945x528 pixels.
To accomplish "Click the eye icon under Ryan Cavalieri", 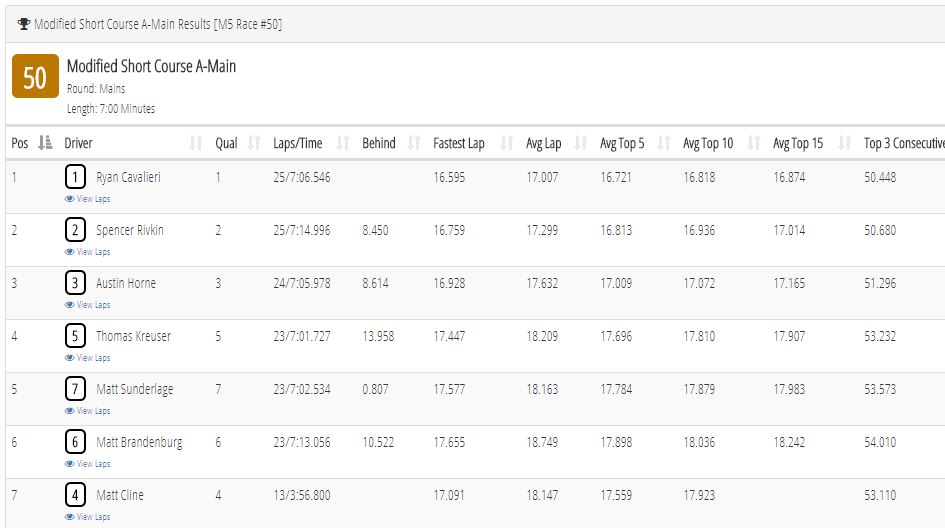I will (69, 199).
